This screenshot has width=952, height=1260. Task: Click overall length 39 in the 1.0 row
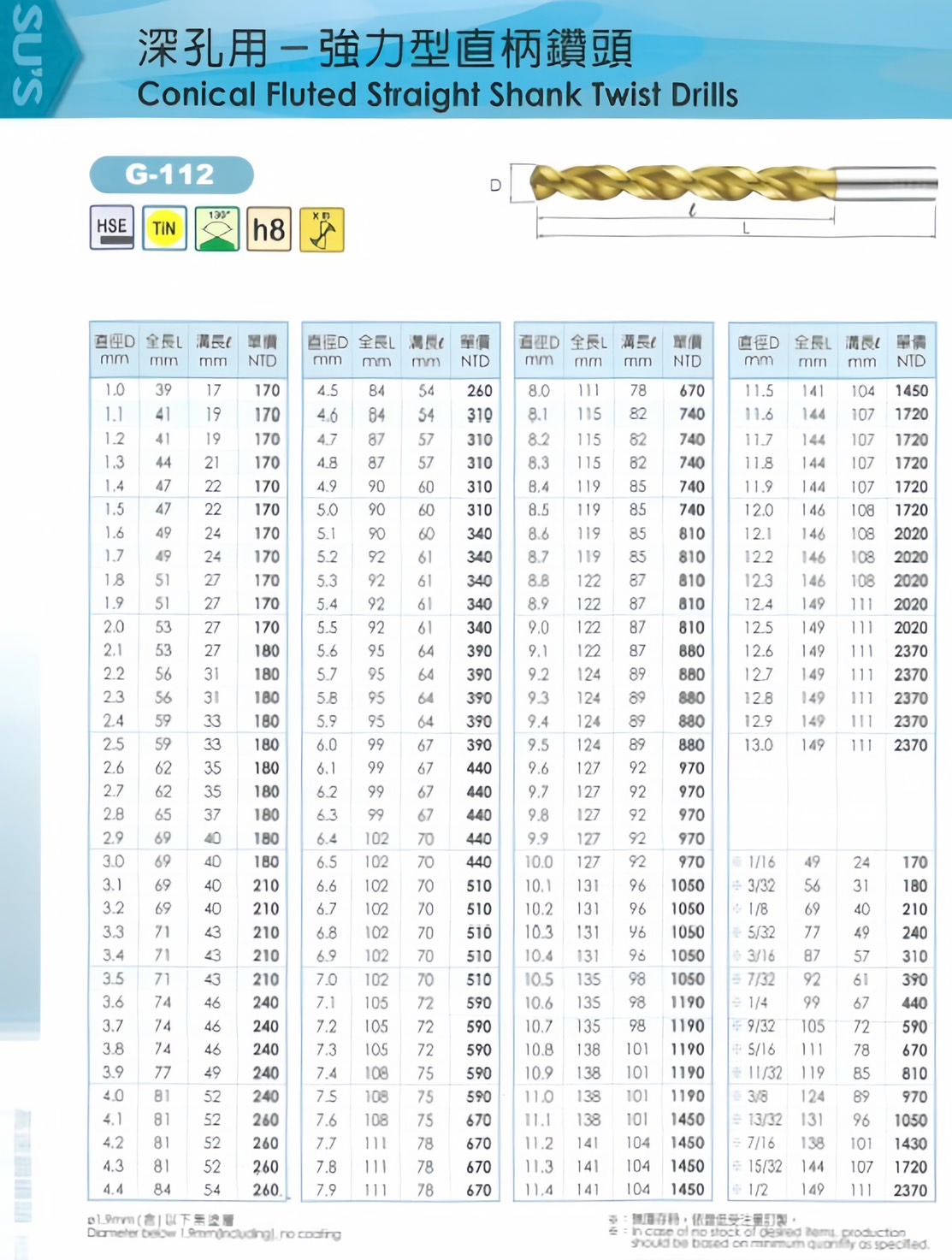coord(163,390)
